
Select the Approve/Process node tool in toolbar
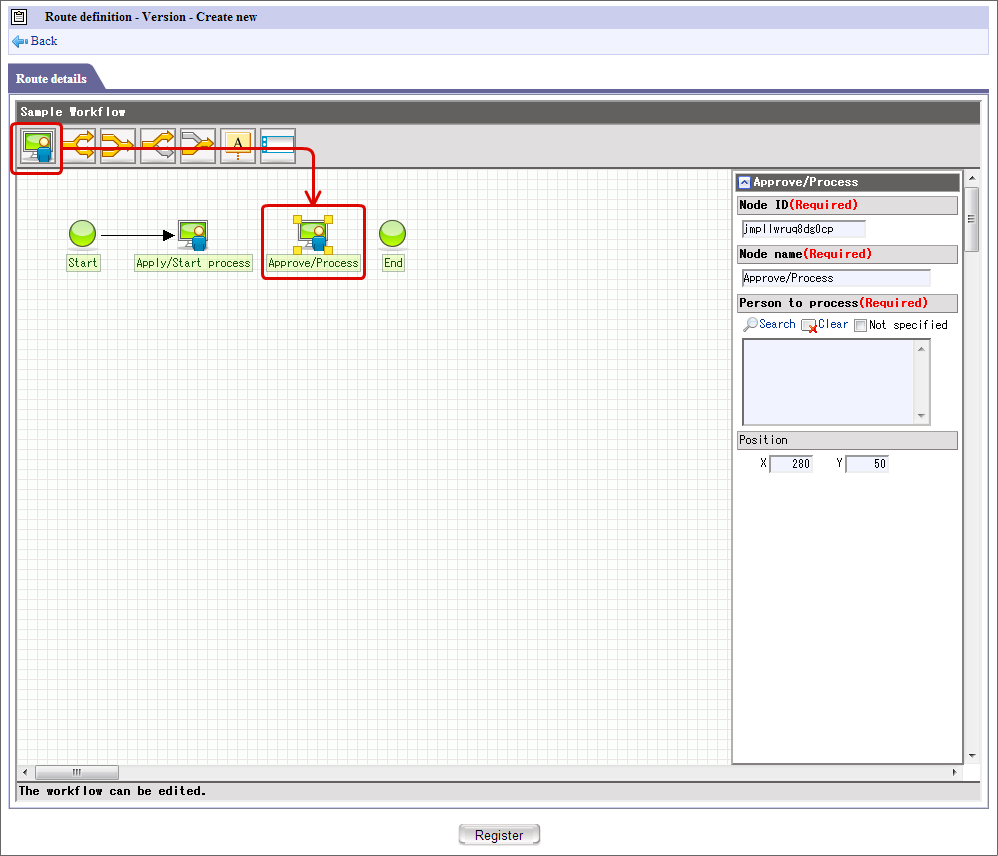(x=37, y=146)
